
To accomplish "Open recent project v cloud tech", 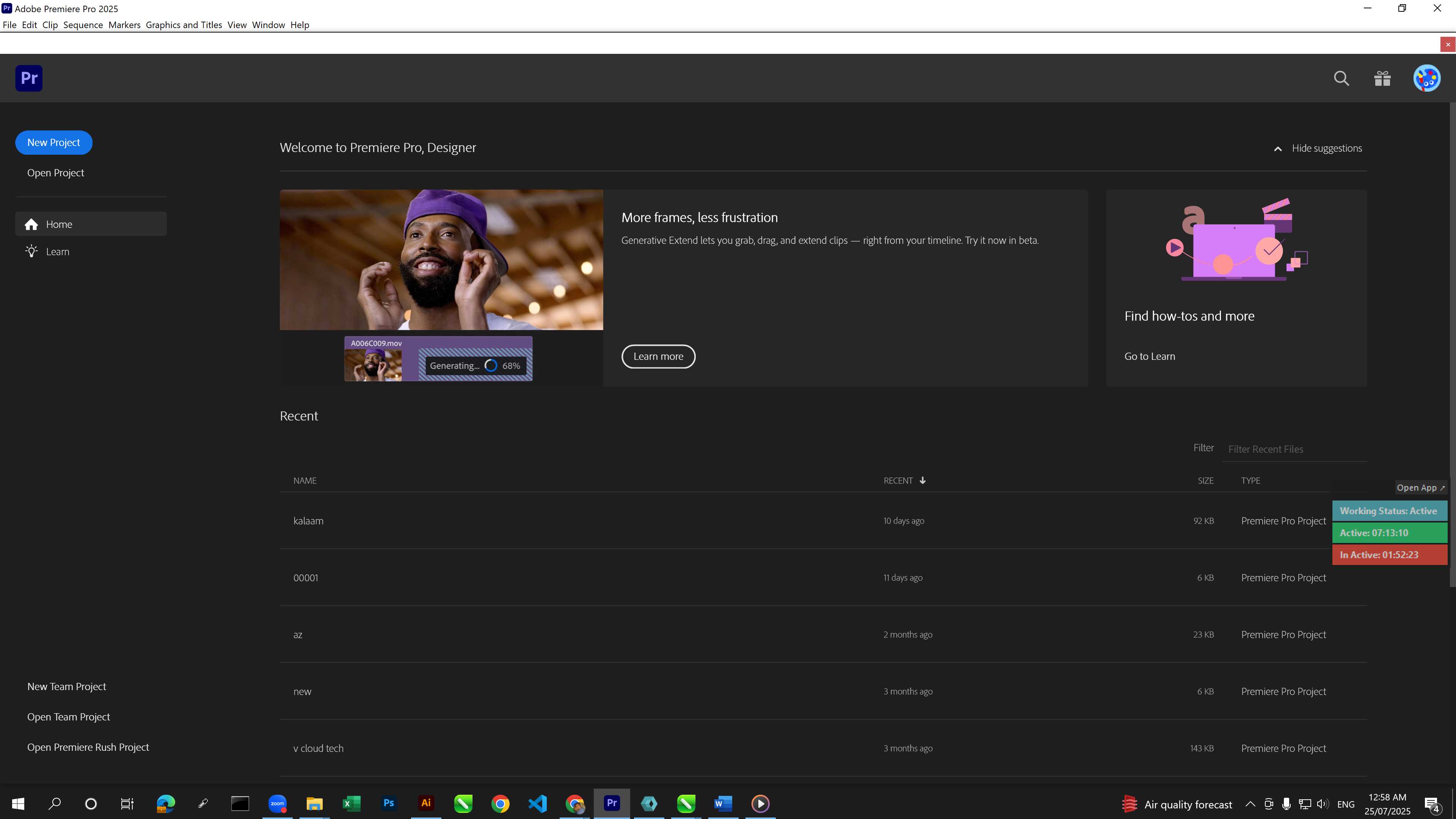I will pos(823,748).
